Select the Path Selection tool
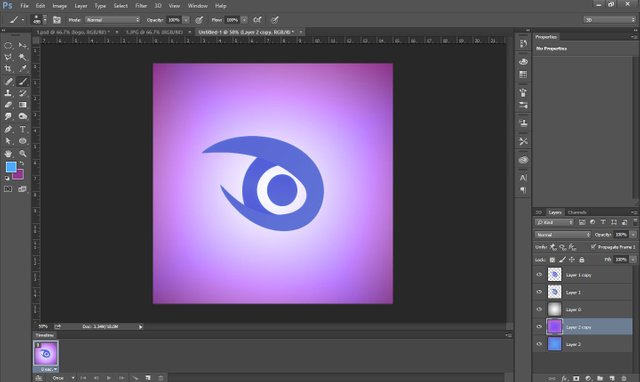Viewport: 640px width, 382px height. 8,141
